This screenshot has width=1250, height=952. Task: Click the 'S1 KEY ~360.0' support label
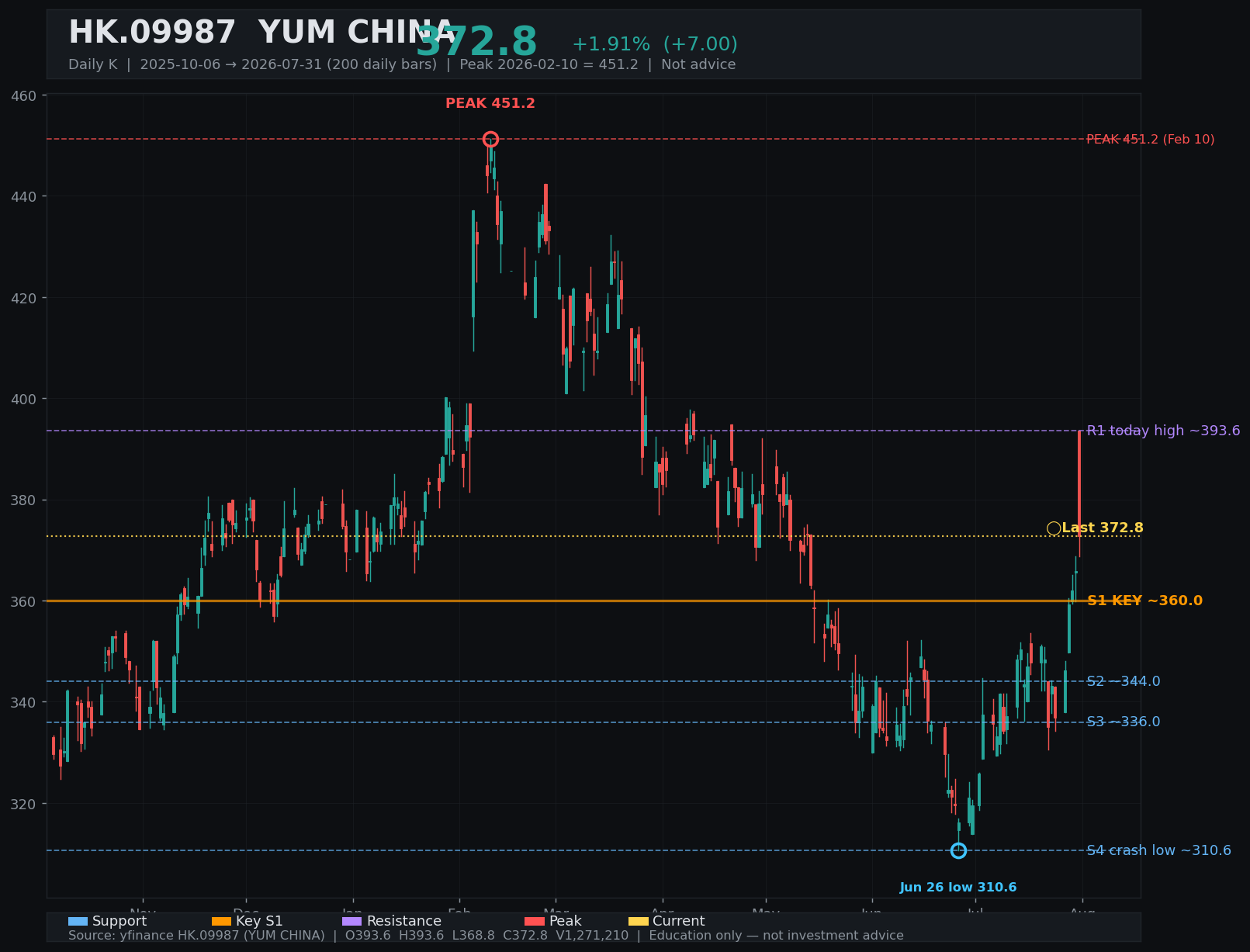point(1144,601)
